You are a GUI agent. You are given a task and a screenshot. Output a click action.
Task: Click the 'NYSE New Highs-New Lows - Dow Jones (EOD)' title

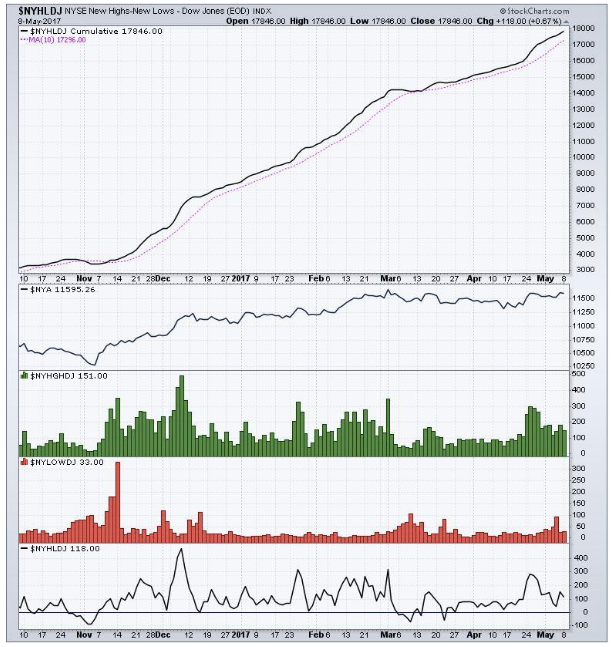tap(157, 11)
